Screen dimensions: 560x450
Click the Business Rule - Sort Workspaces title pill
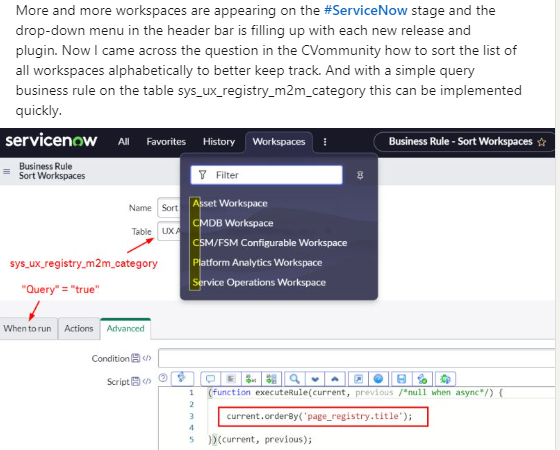(x=464, y=142)
